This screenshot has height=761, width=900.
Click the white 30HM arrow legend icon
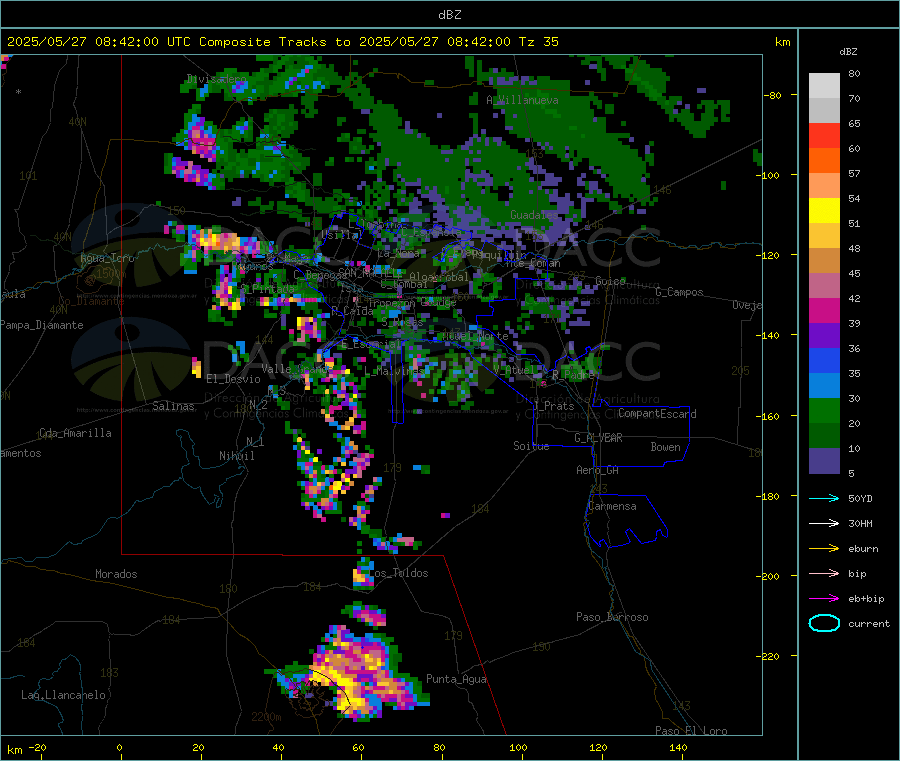824,523
